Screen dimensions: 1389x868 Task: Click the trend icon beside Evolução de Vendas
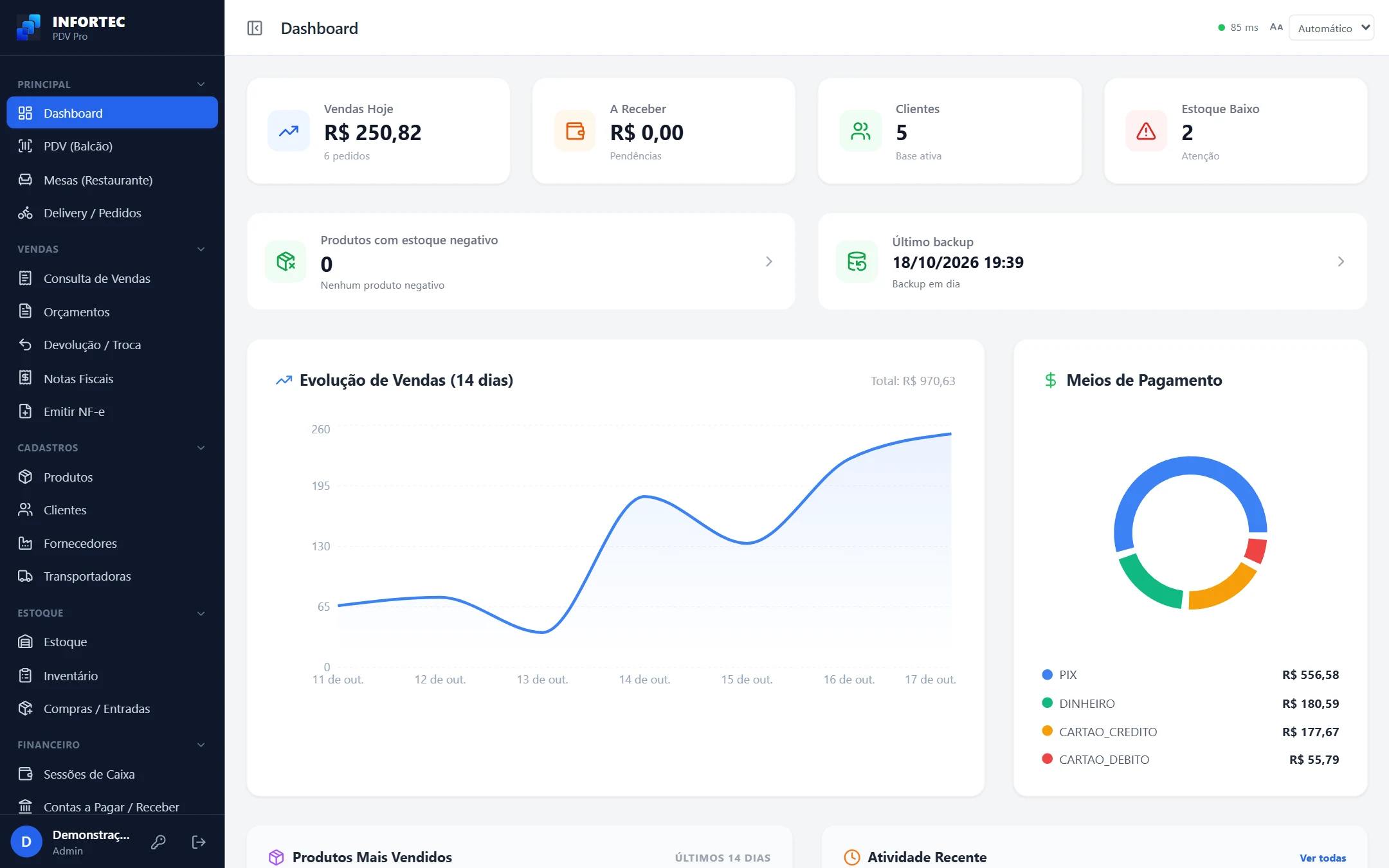click(284, 380)
